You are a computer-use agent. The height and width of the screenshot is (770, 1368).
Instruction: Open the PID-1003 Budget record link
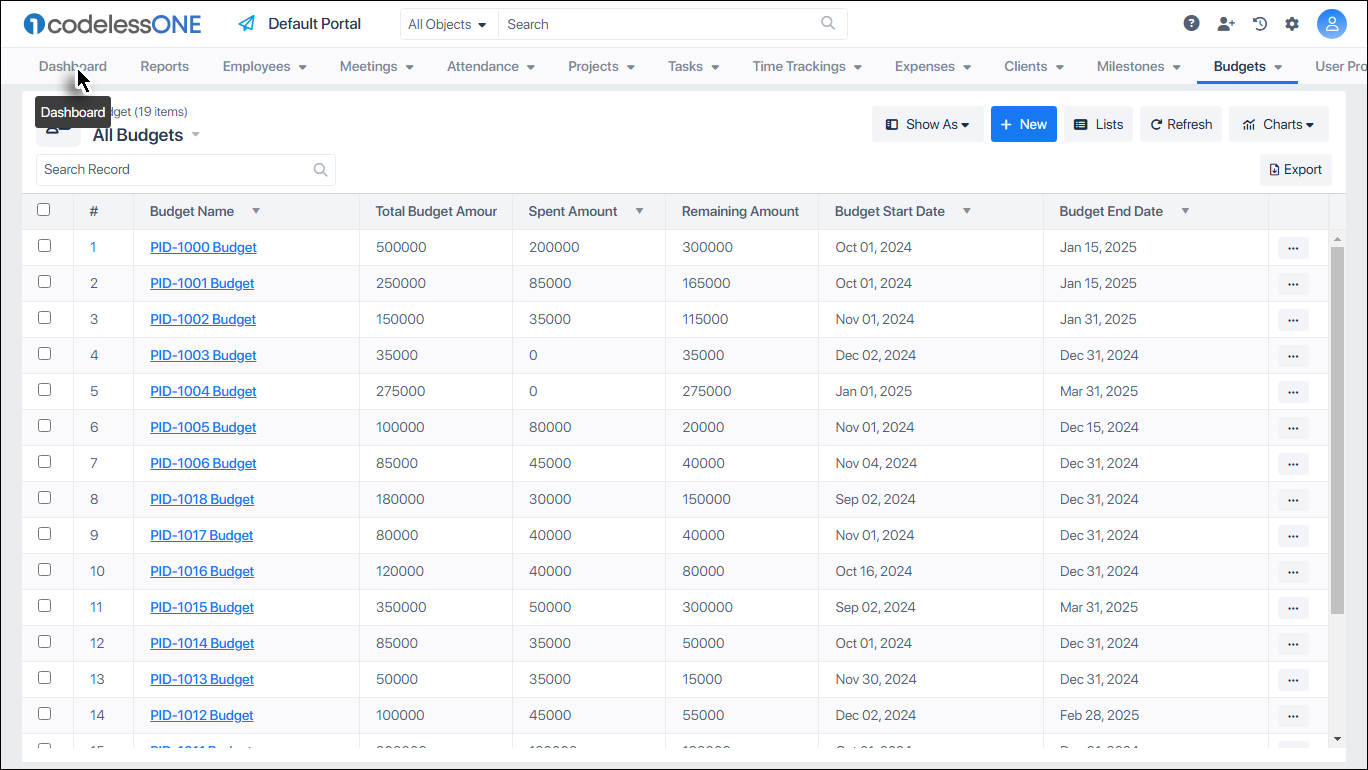point(203,355)
